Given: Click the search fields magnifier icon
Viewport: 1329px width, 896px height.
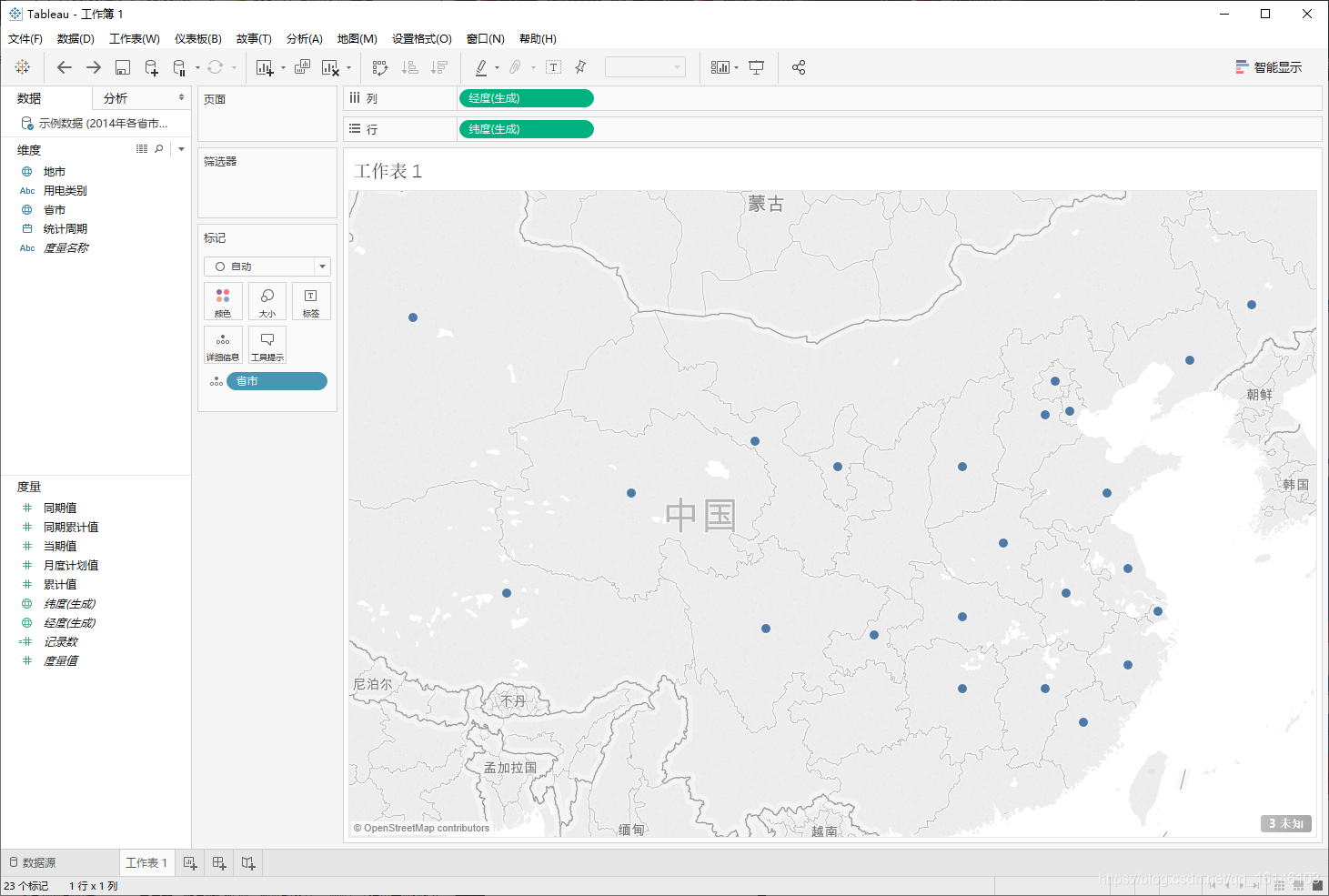Looking at the screenshot, I should click(x=159, y=149).
